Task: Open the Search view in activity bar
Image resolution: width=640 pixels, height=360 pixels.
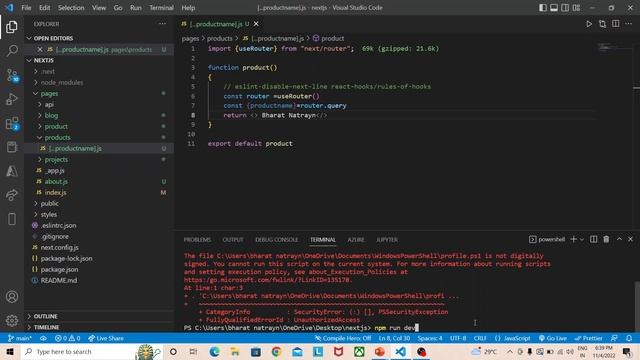Action: click(x=12, y=51)
